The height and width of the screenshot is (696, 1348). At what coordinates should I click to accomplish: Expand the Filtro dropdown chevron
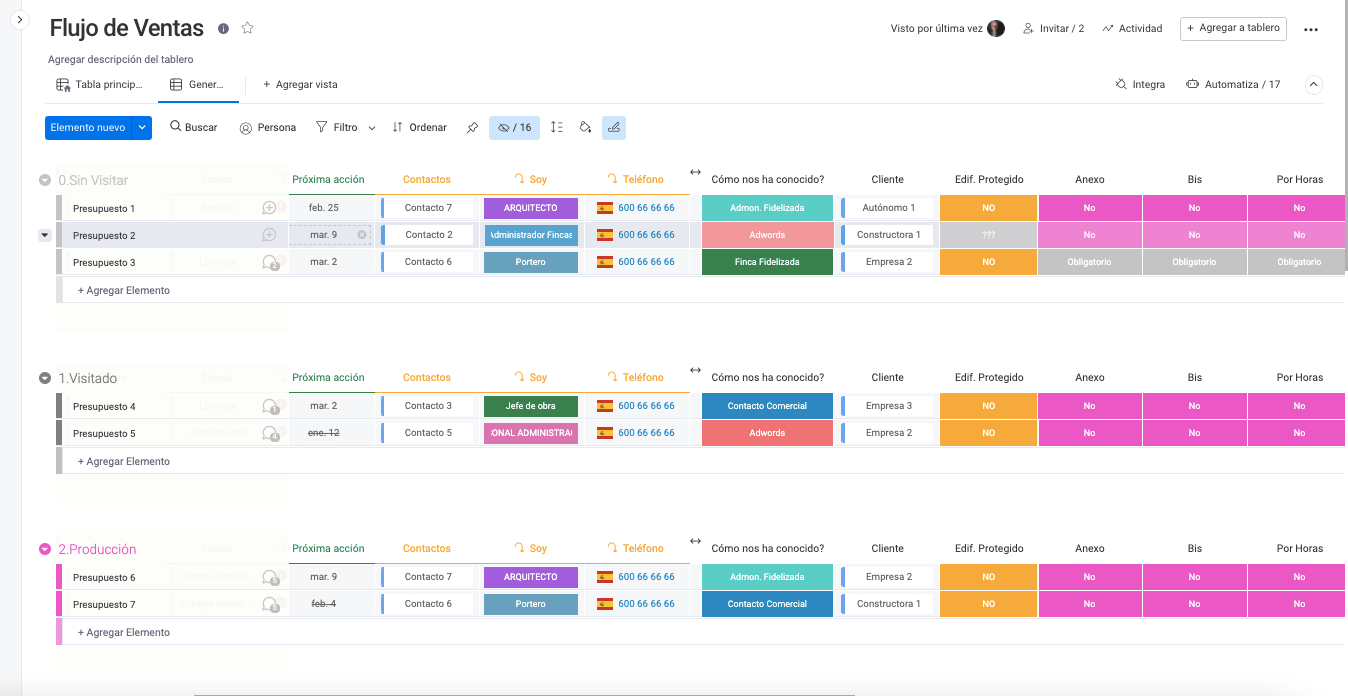click(372, 128)
